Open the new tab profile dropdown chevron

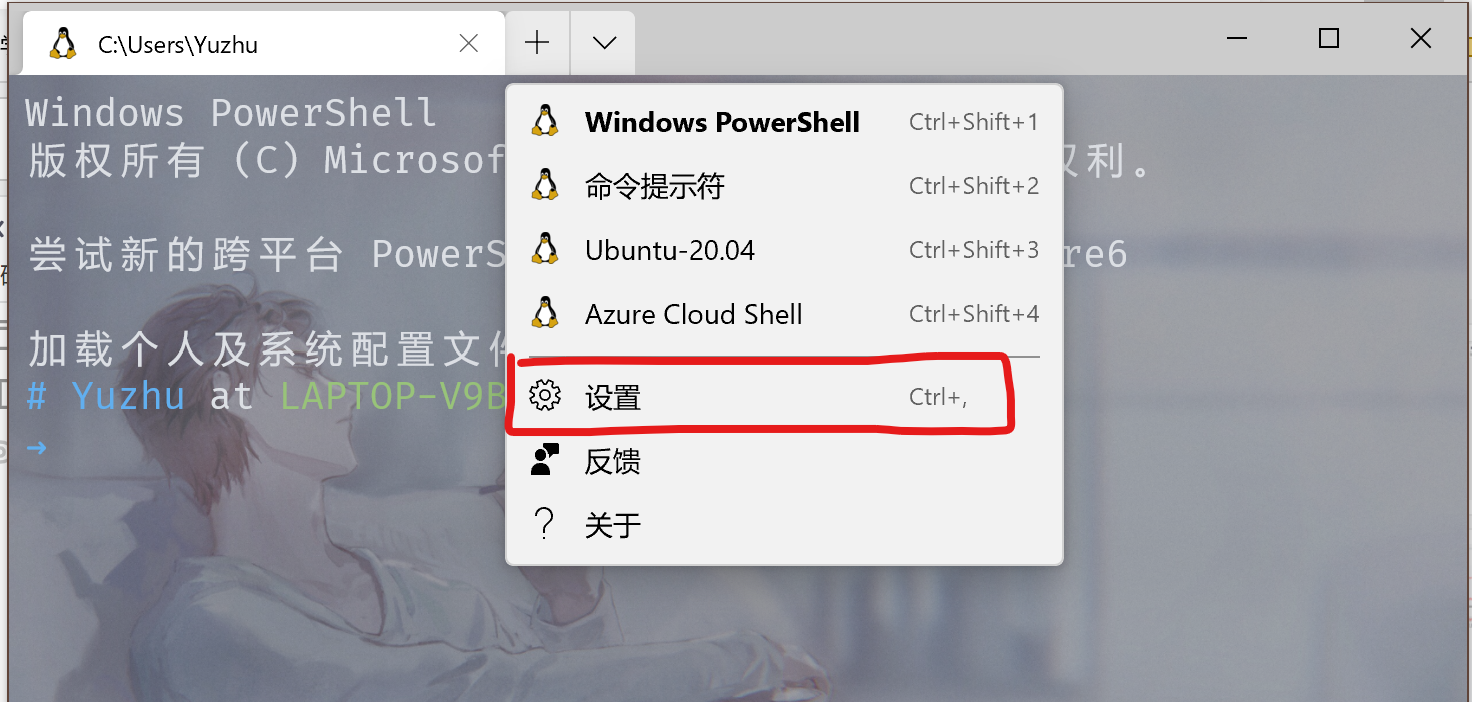coord(602,42)
